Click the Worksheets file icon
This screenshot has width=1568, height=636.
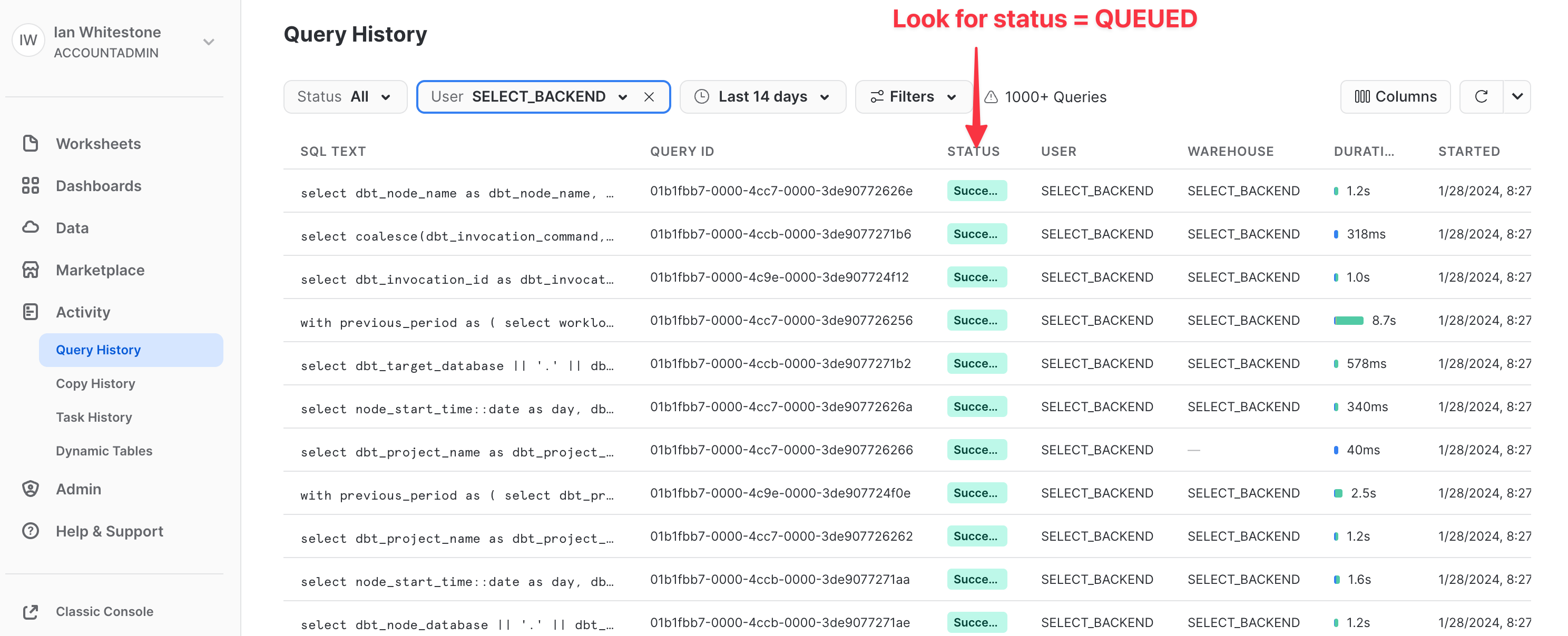click(31, 144)
